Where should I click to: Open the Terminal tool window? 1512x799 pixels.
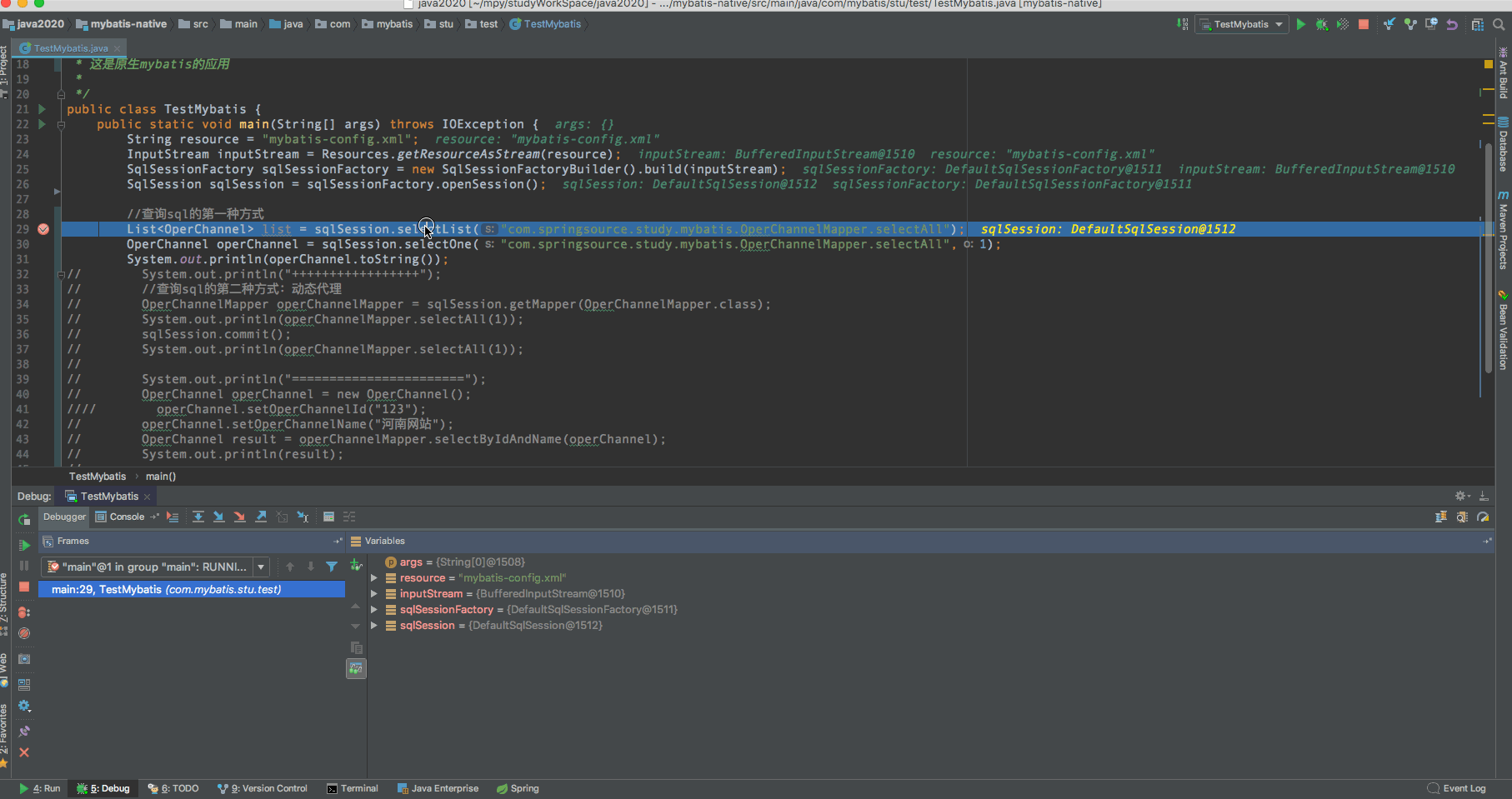point(353,789)
